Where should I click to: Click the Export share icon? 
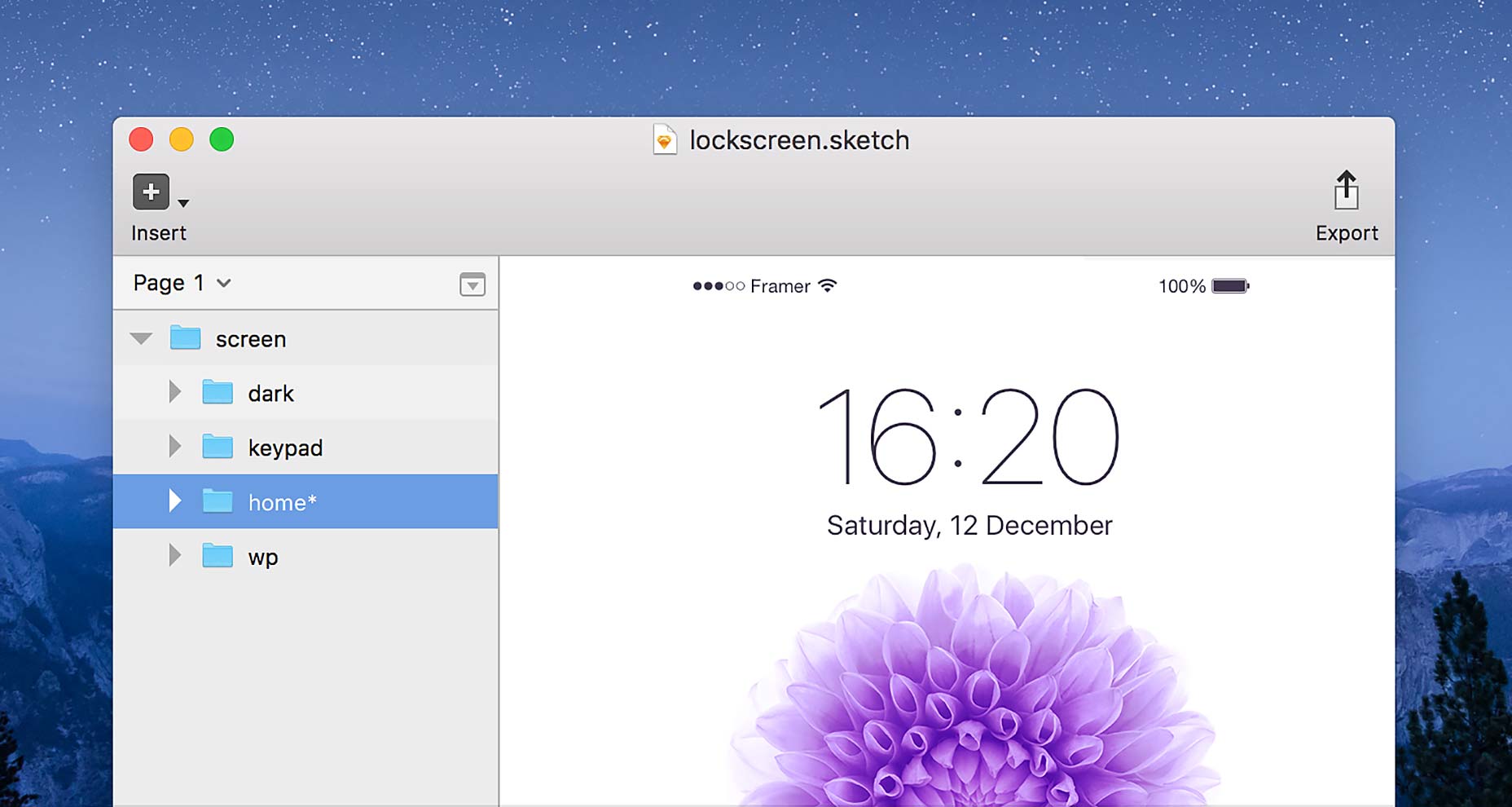click(1346, 190)
